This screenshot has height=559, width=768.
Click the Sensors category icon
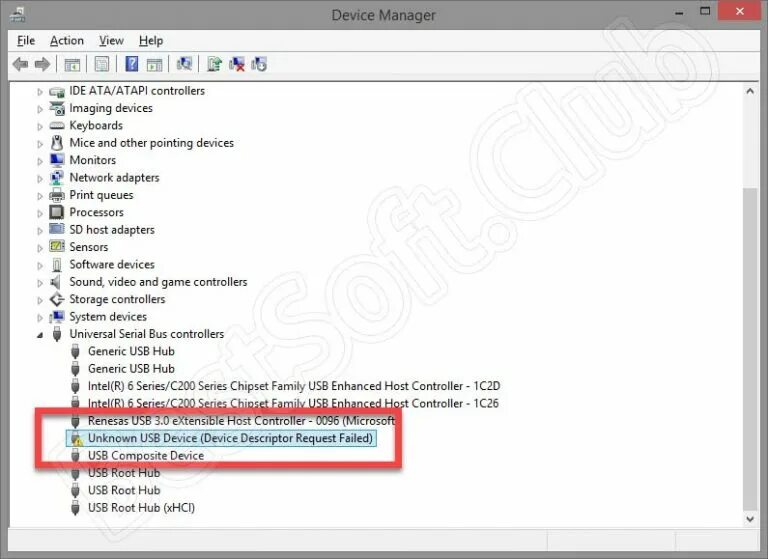coord(57,246)
